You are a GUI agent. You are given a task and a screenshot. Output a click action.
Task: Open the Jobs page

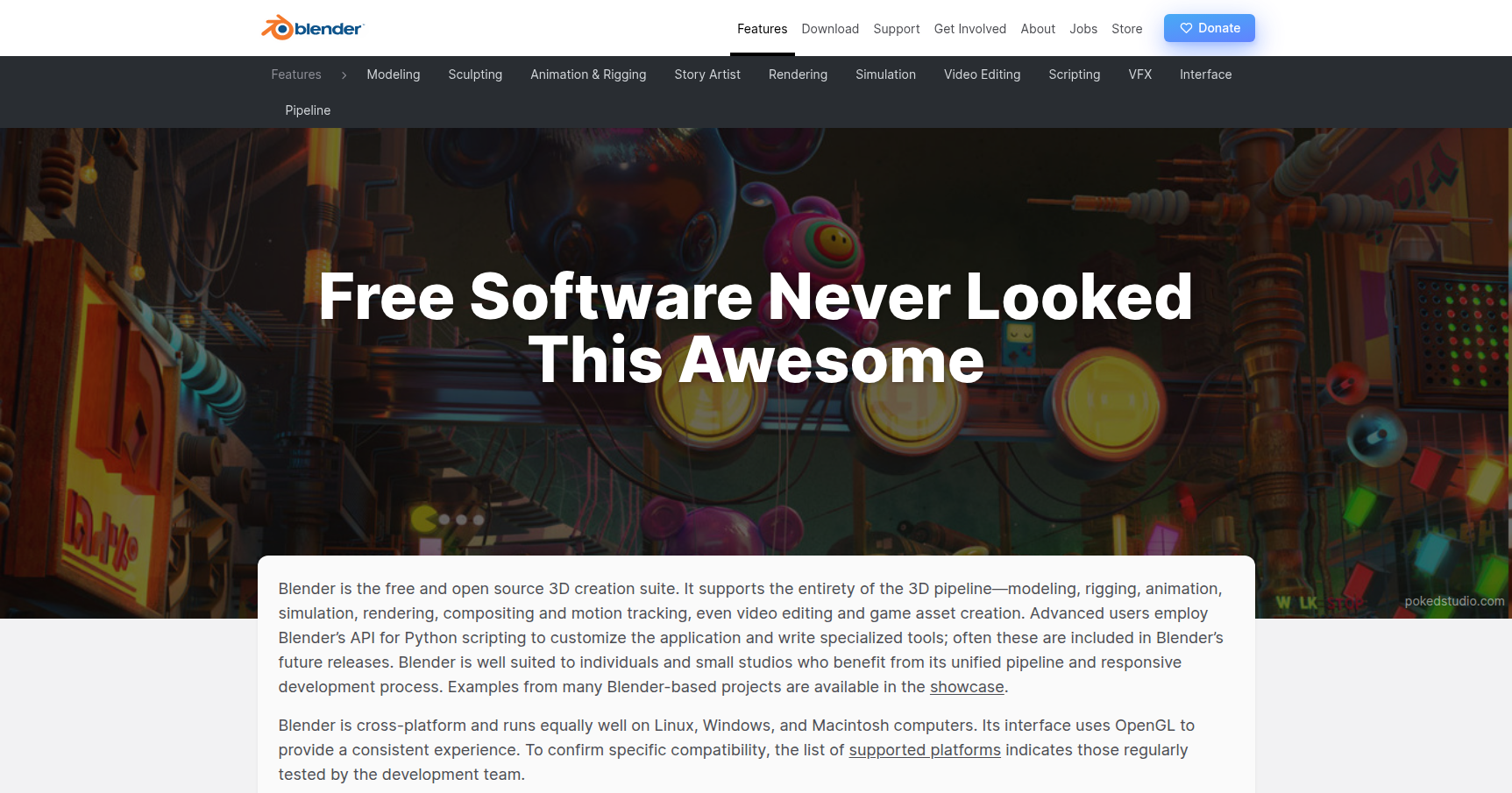coord(1083,29)
